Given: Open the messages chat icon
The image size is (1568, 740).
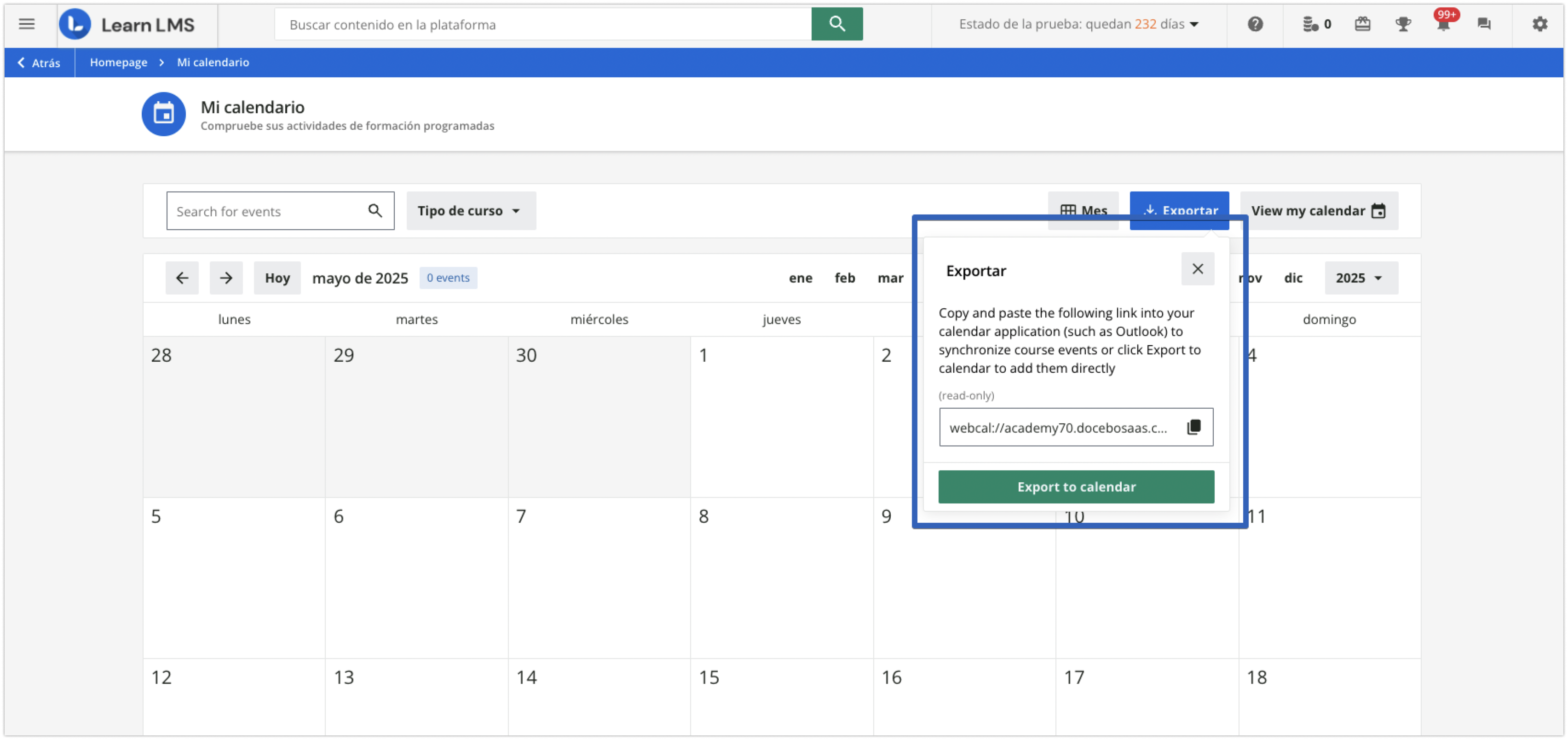Looking at the screenshot, I should [1483, 24].
